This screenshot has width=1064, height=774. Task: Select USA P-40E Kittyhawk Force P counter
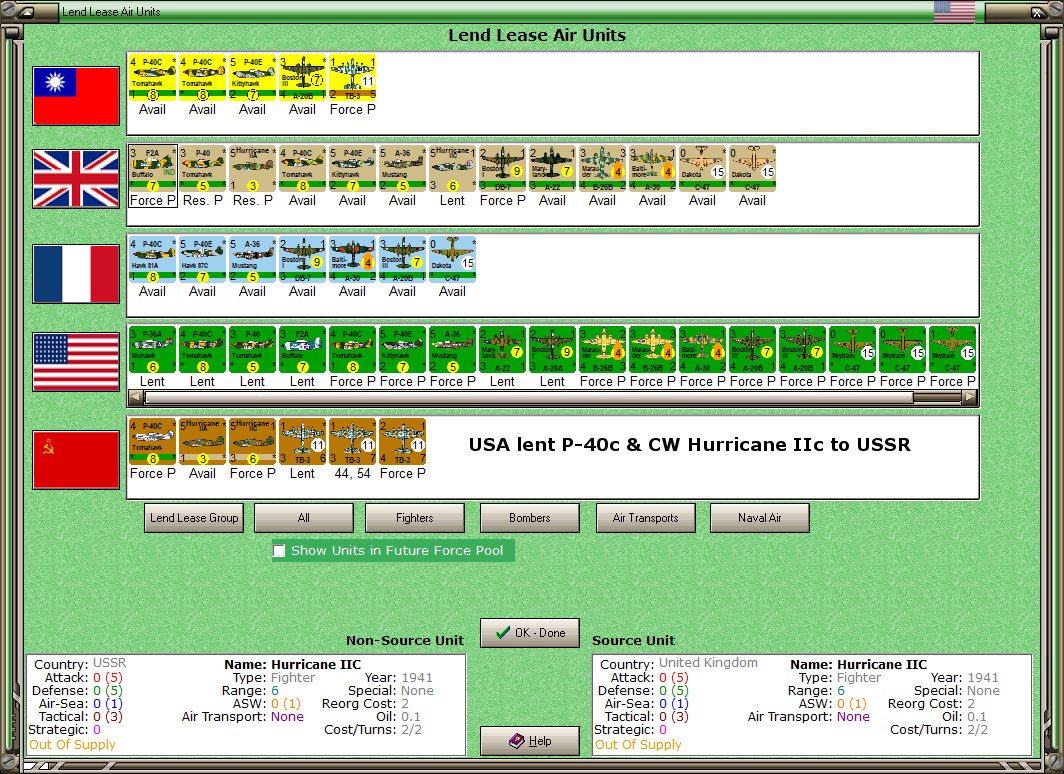point(402,349)
